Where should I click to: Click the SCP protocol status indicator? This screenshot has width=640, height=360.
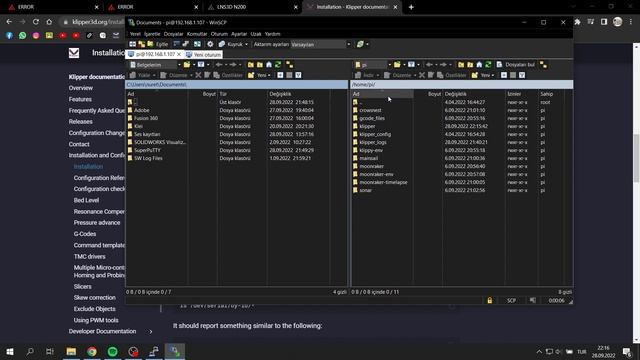pyautogui.click(x=511, y=300)
